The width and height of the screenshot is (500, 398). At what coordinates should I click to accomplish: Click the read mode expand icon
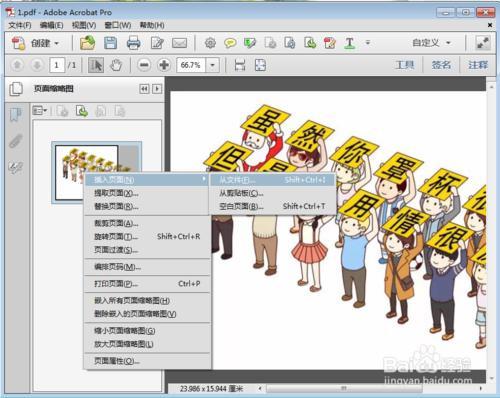coord(482,43)
